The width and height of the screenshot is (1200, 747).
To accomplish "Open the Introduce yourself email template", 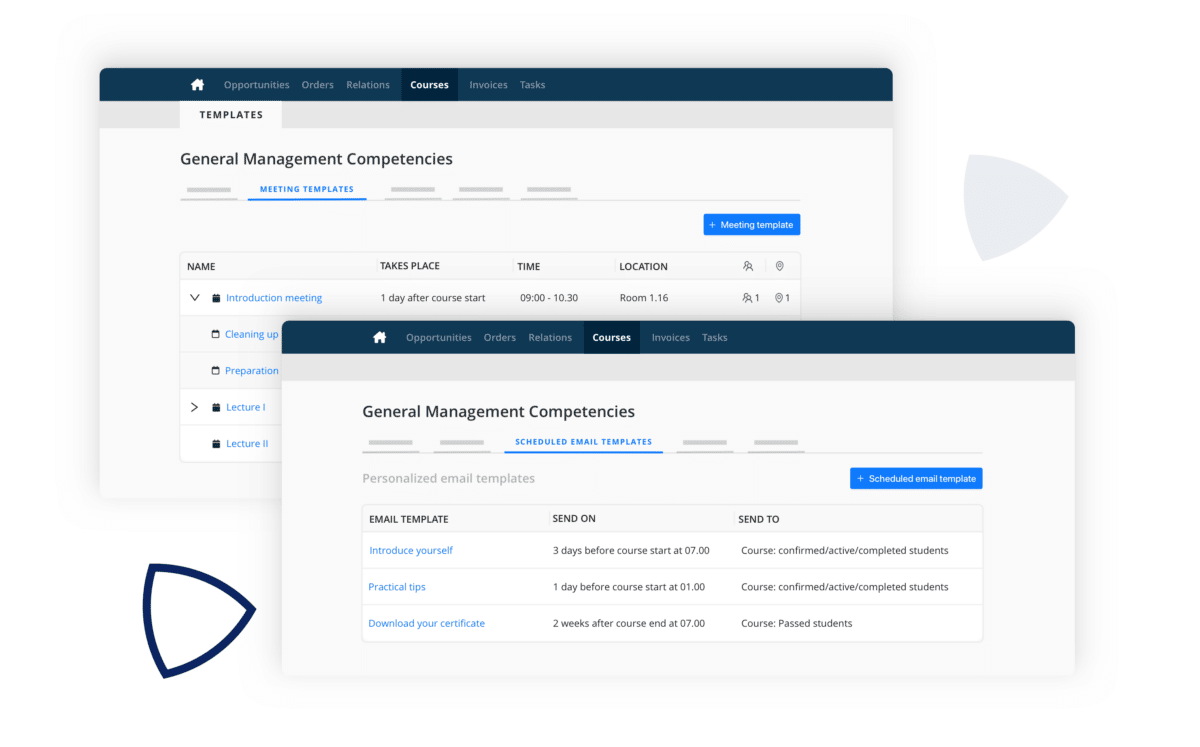I will (x=411, y=551).
